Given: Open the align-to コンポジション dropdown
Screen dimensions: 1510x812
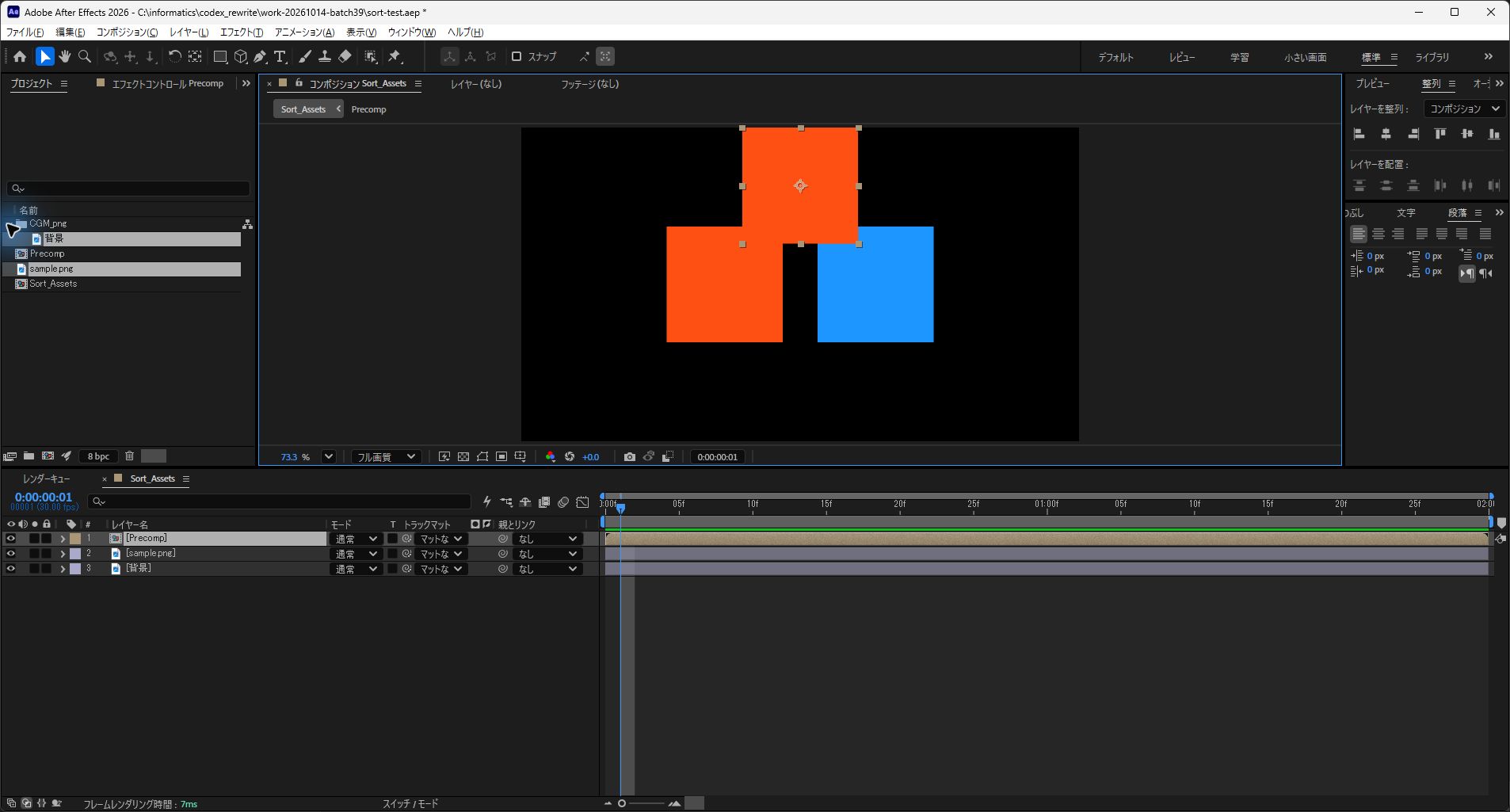Looking at the screenshot, I should [x=1464, y=109].
